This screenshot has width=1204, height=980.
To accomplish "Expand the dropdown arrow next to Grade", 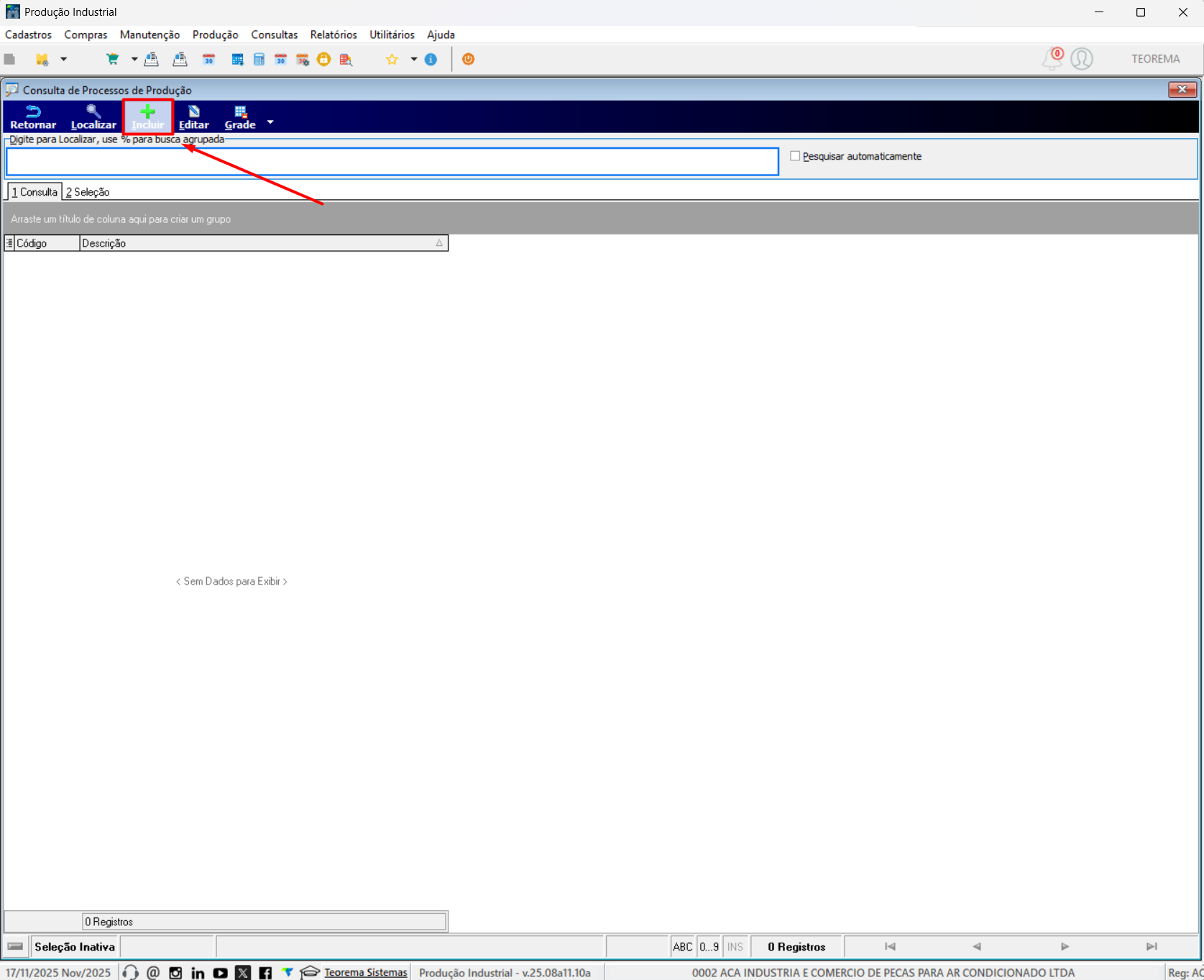I will (x=270, y=122).
